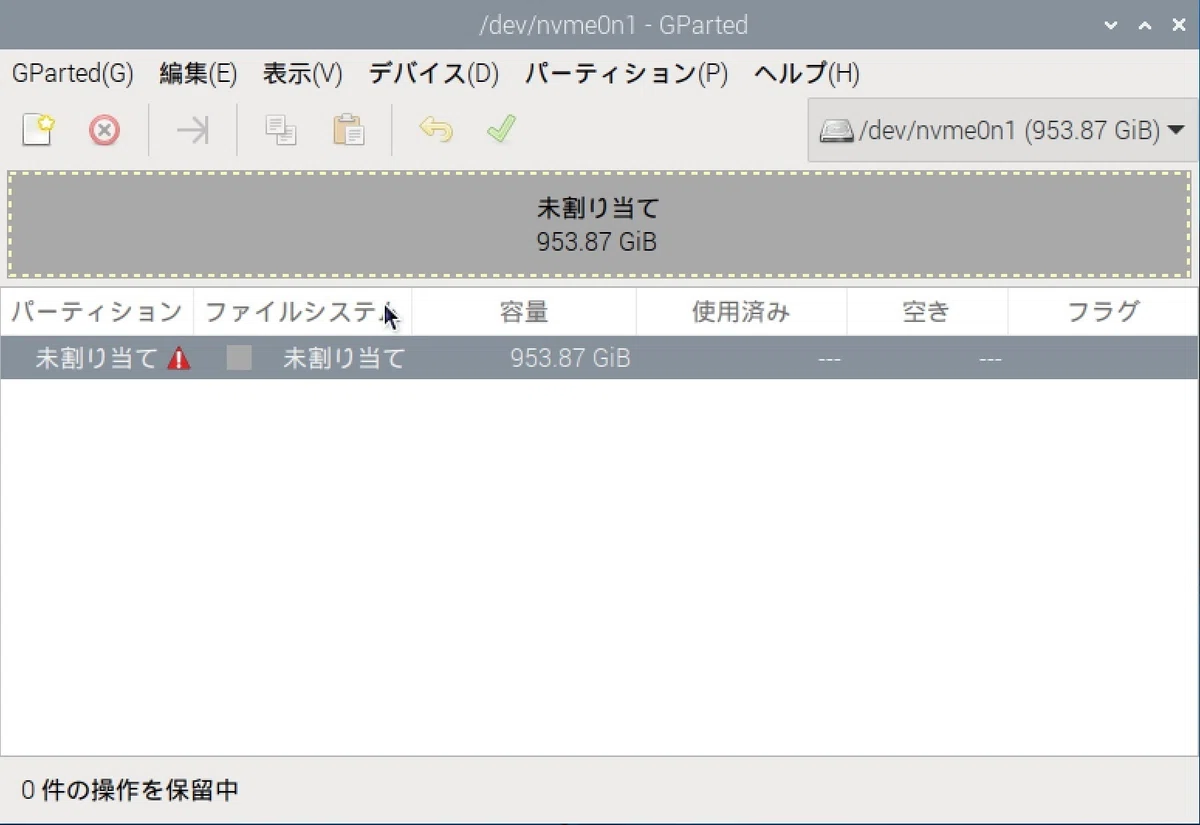Open the /dev/nvme0n1 device selector dropdown
The height and width of the screenshot is (825, 1200).
(x=1002, y=130)
